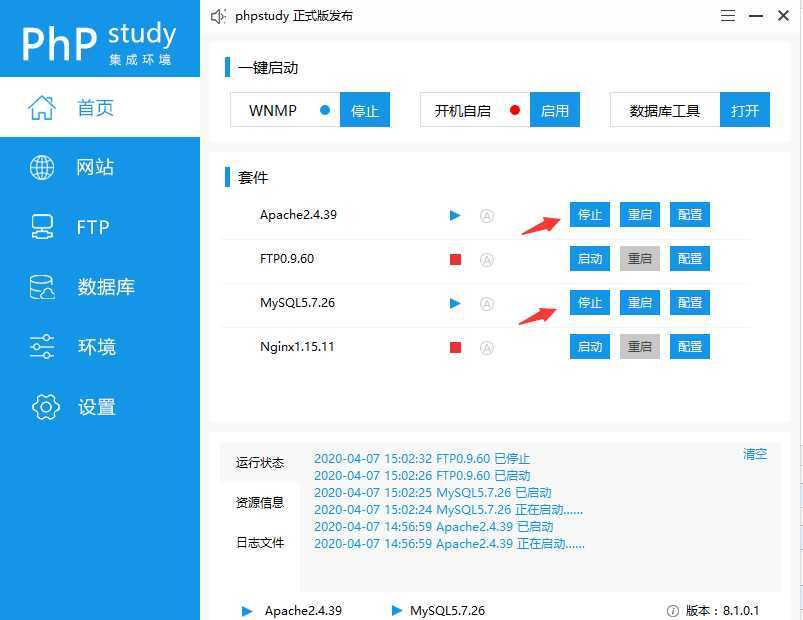Click the database cloud icon in the sidebar
The width and height of the screenshot is (803, 620).
point(42,287)
